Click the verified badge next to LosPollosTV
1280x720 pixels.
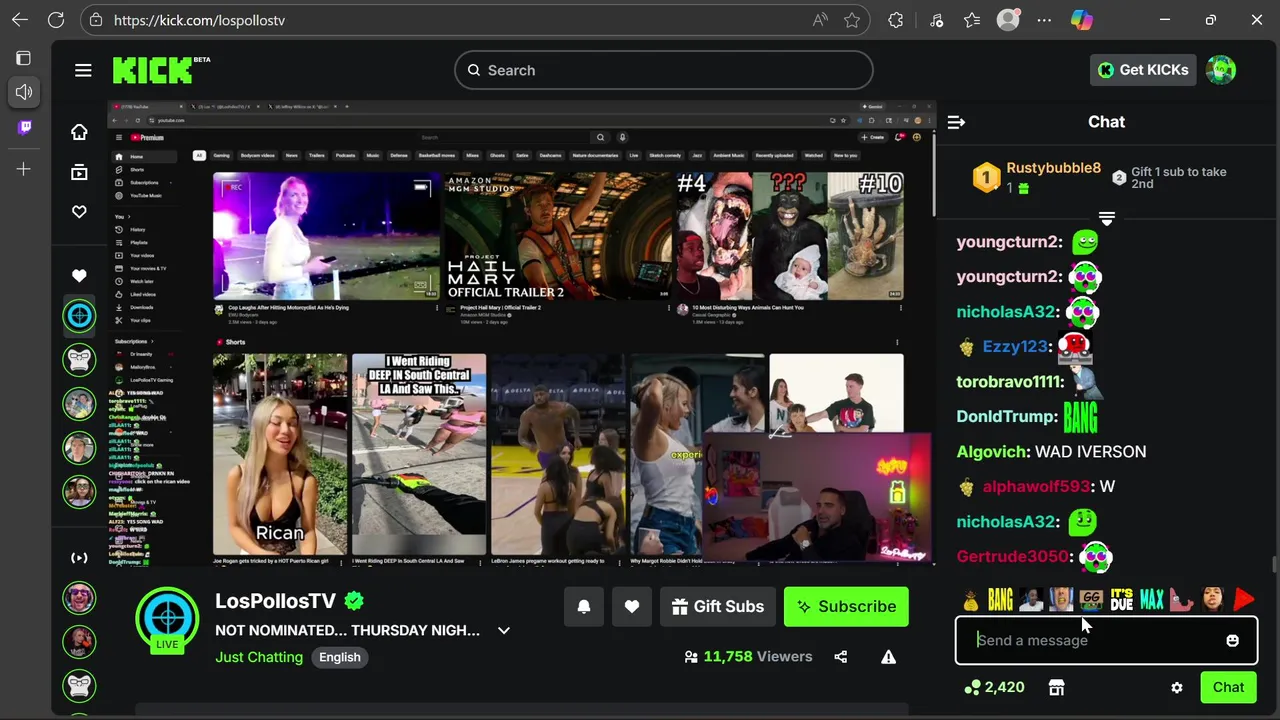354,601
